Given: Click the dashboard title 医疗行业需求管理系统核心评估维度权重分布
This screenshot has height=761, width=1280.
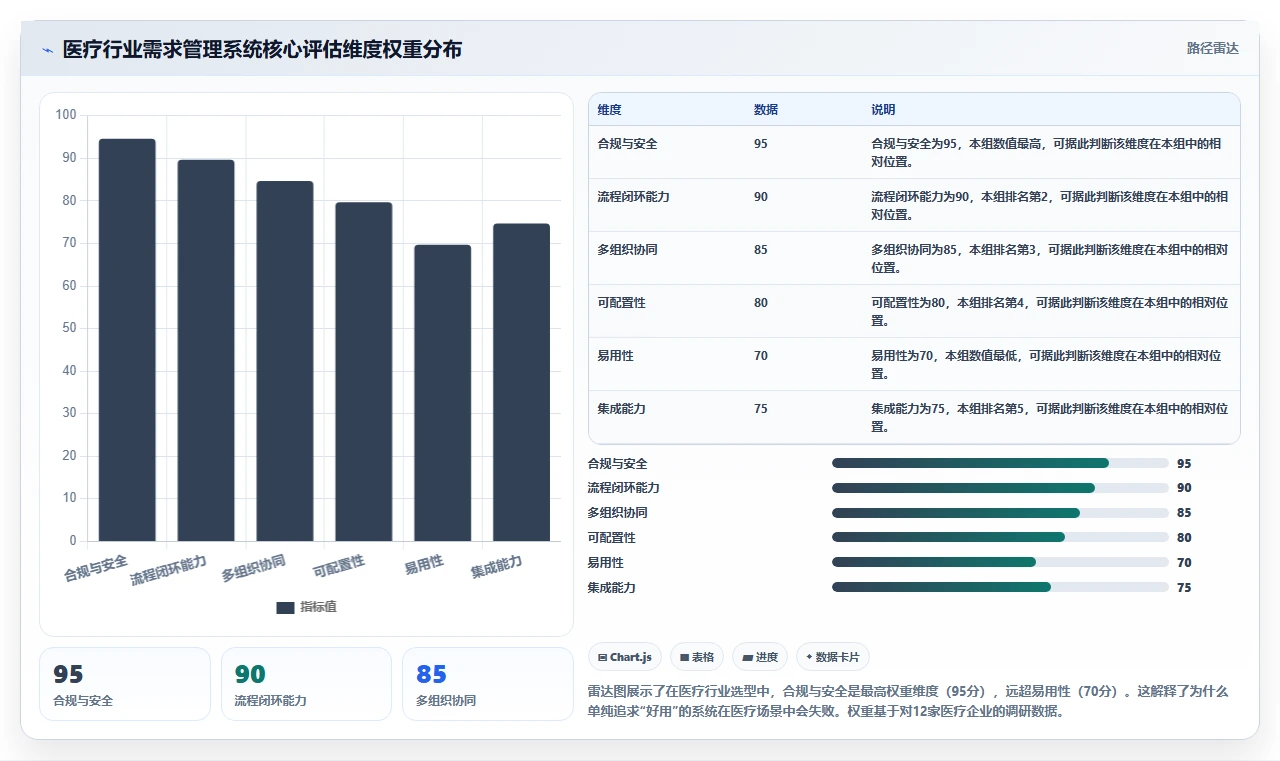Looking at the screenshot, I should 262,49.
